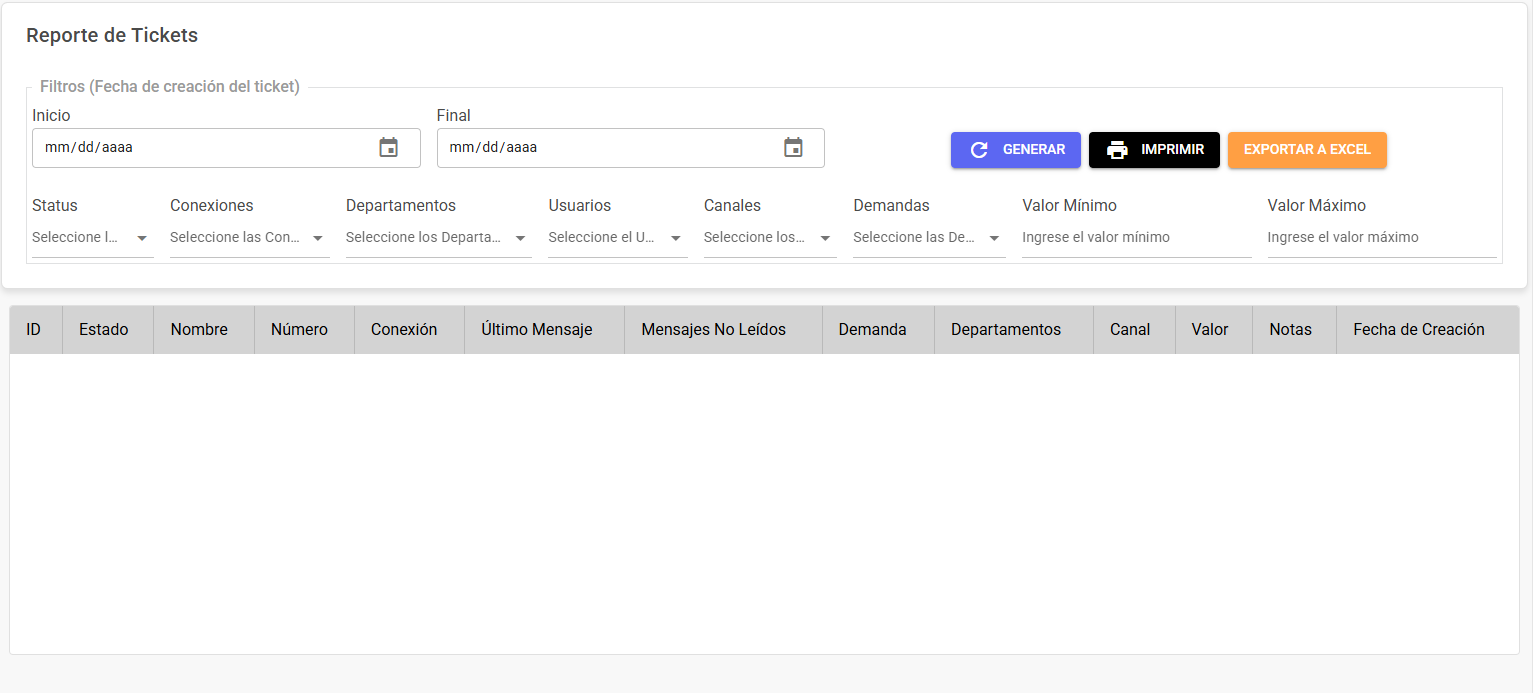Click the printer icon on Imprimir button

pyautogui.click(x=1117, y=150)
